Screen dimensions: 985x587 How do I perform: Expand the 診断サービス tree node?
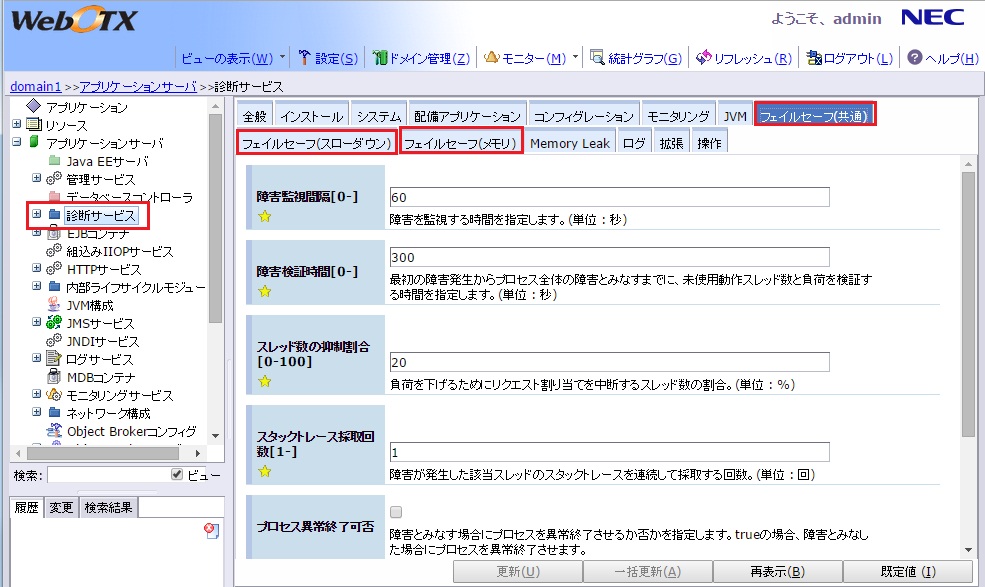pos(37,214)
